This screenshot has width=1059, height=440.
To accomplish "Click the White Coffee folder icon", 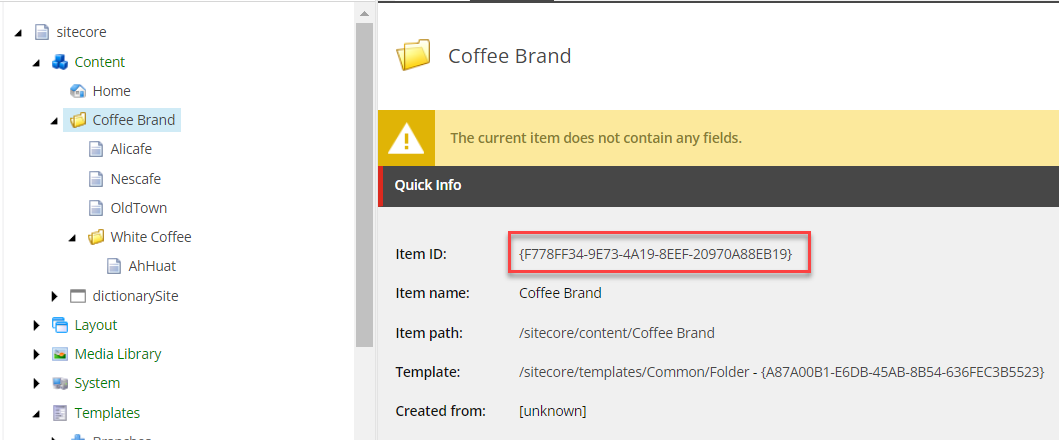I will [97, 237].
